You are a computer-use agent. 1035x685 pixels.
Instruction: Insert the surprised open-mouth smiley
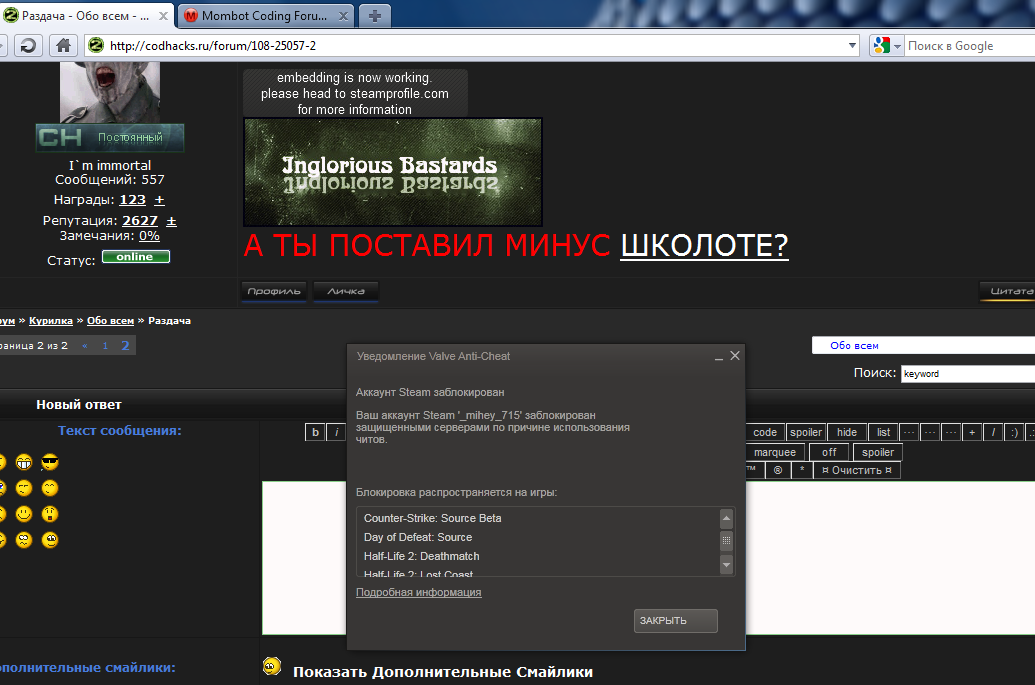click(x=50, y=513)
